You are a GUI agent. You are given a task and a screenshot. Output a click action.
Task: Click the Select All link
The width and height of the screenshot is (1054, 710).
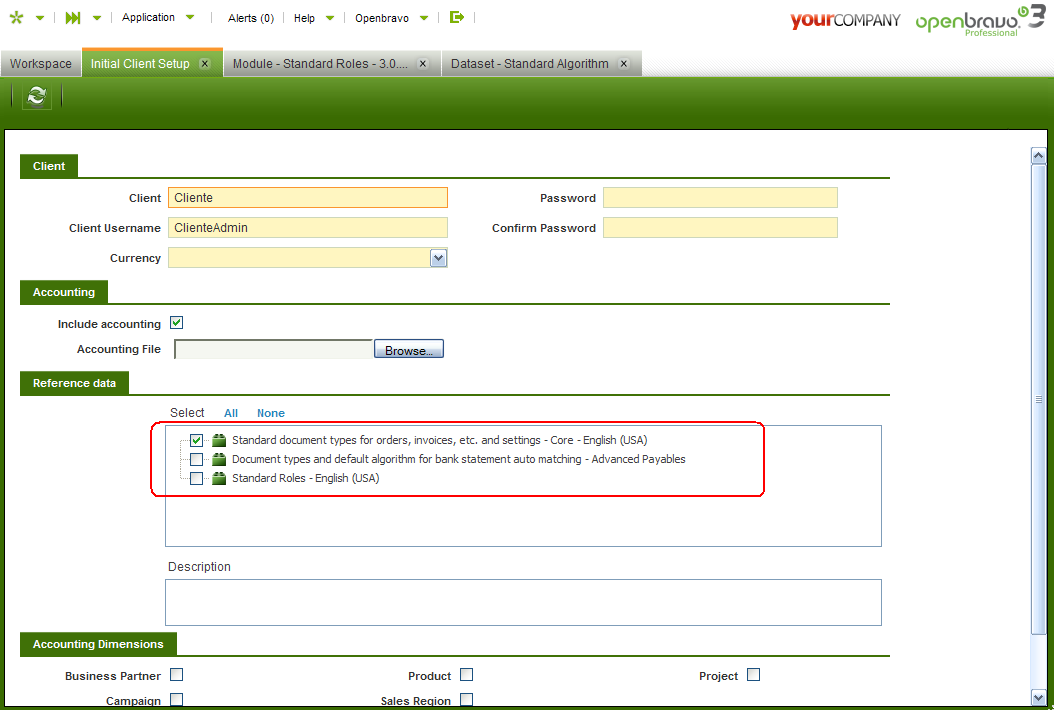coord(231,413)
